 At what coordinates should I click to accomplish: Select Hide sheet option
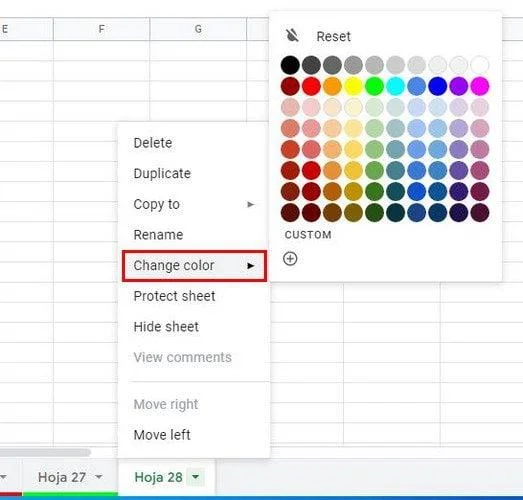166,327
